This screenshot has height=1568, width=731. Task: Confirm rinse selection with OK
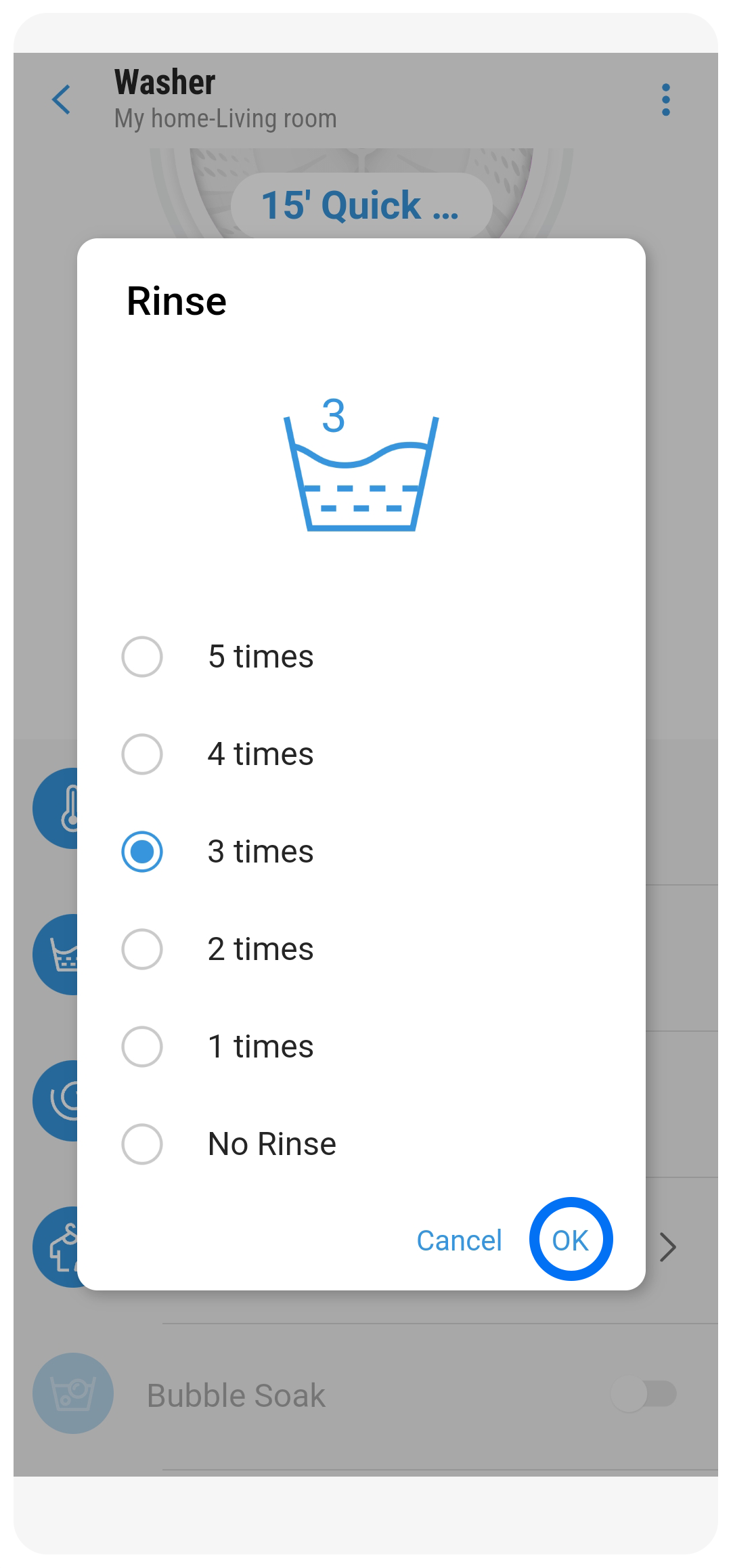pyautogui.click(x=571, y=1240)
